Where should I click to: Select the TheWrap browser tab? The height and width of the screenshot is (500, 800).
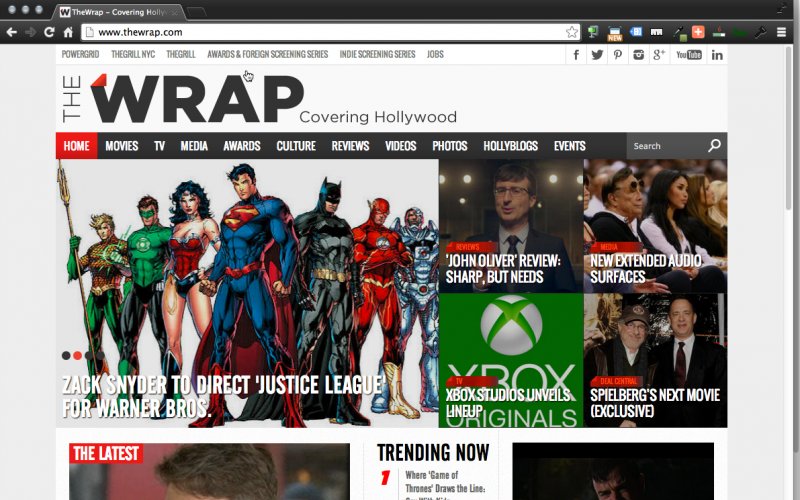point(118,12)
